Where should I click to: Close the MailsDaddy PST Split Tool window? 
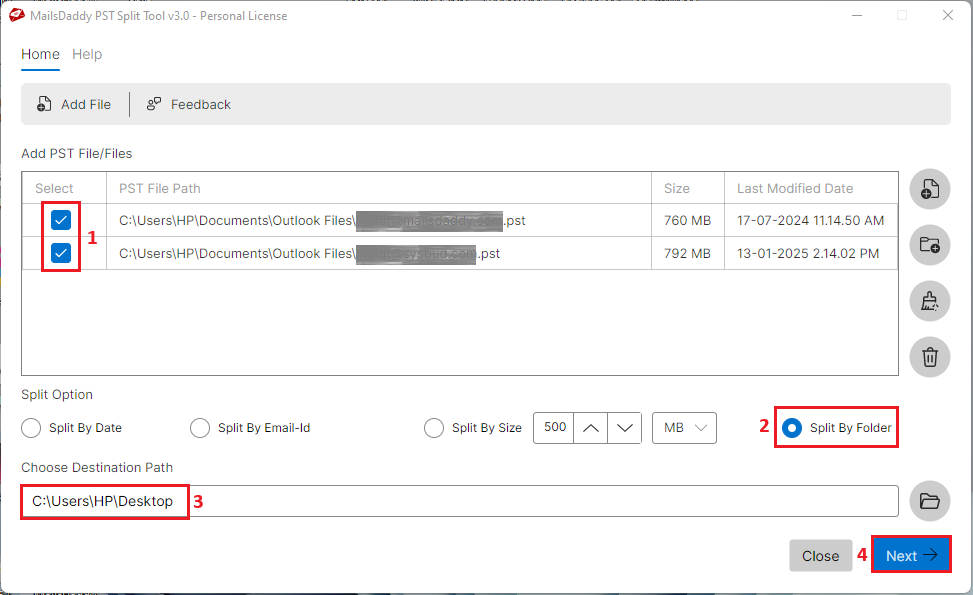[948, 16]
